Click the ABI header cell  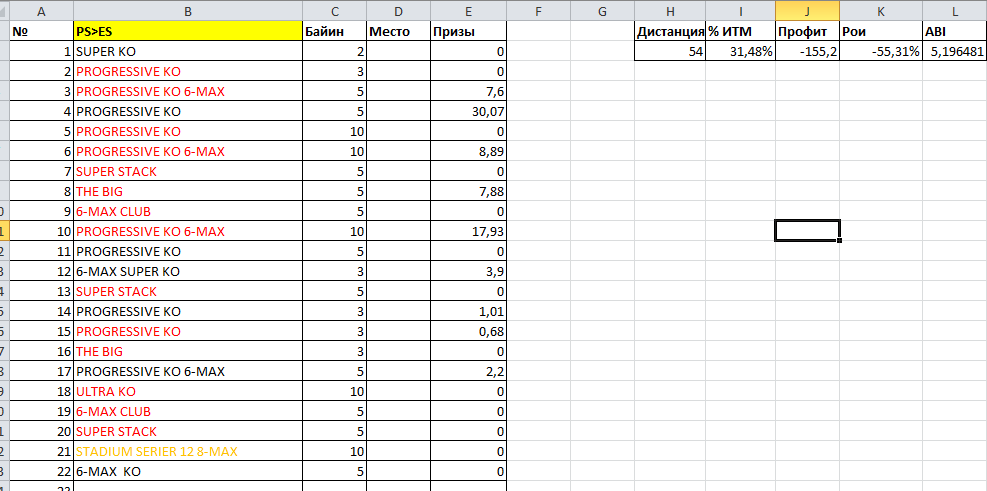(954, 31)
